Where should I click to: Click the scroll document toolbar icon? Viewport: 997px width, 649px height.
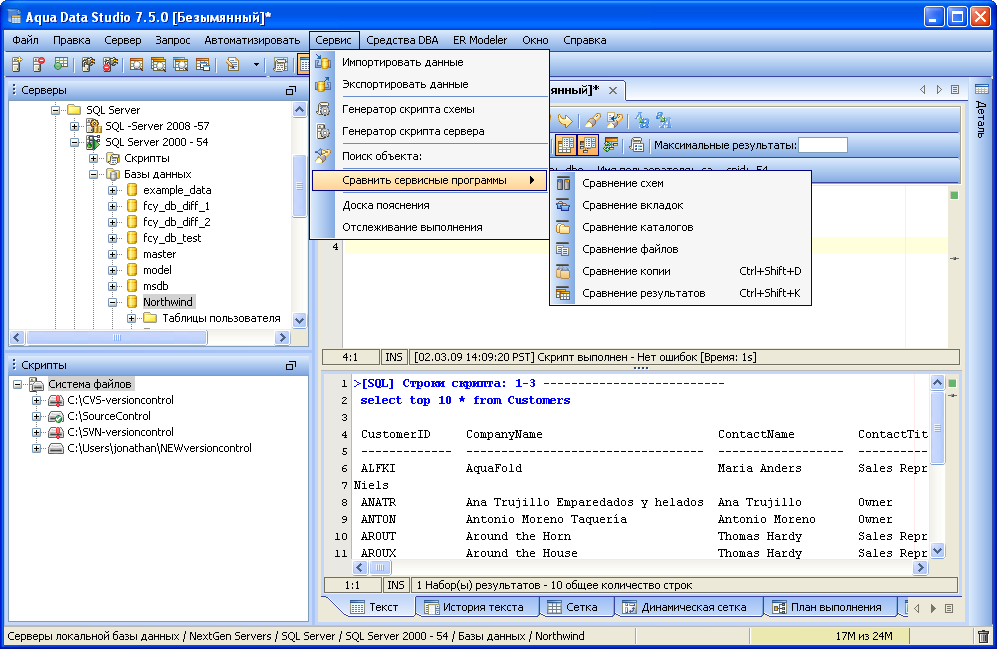[x=280, y=64]
